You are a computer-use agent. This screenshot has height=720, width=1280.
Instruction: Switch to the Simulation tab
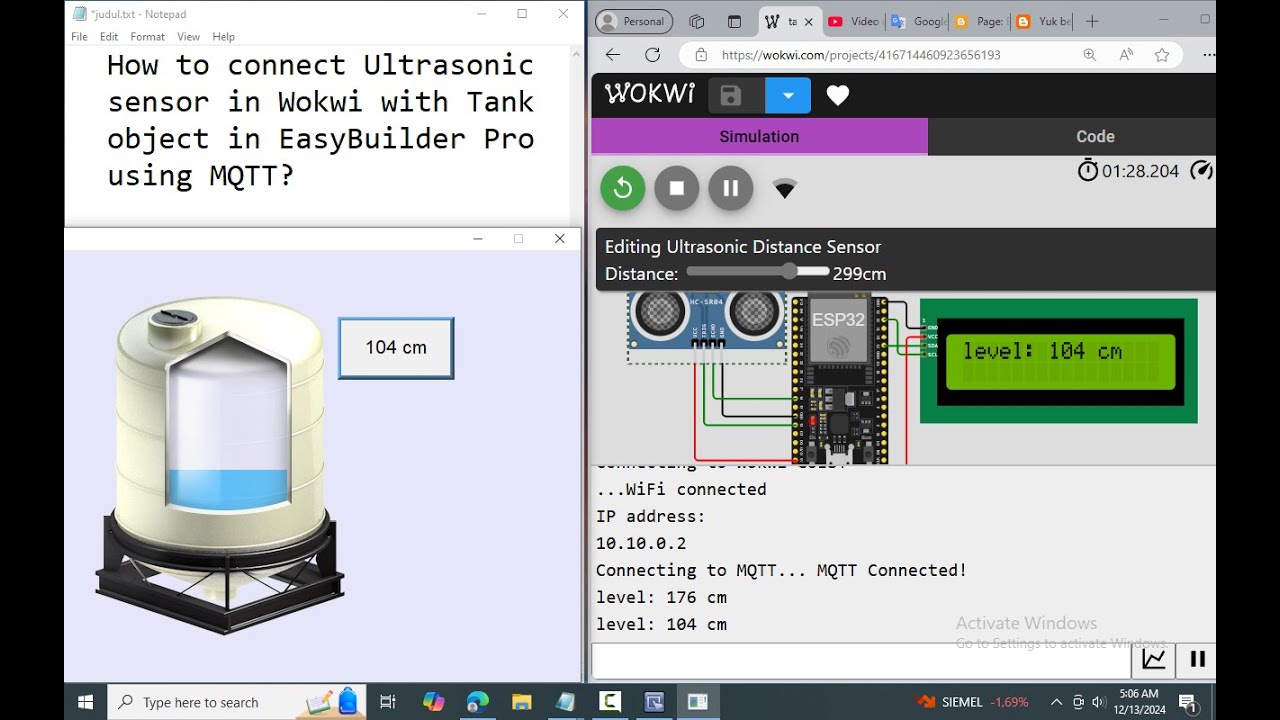[759, 136]
